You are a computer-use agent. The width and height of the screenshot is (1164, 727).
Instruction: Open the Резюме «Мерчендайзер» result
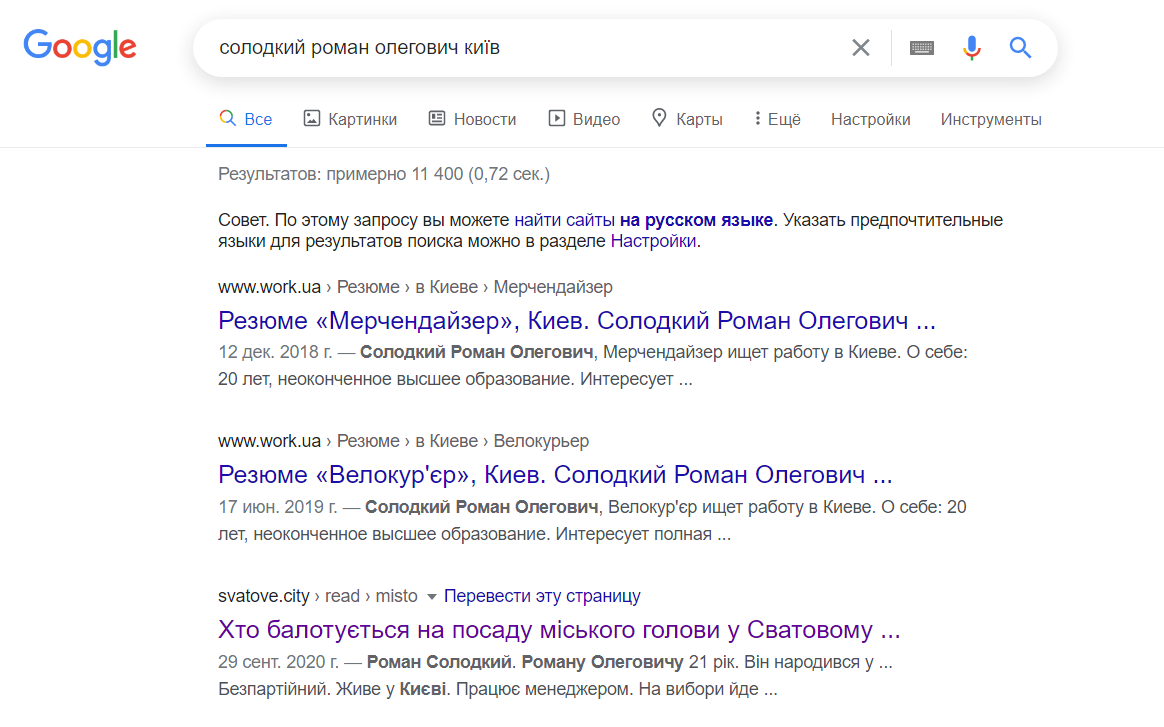[577, 321]
